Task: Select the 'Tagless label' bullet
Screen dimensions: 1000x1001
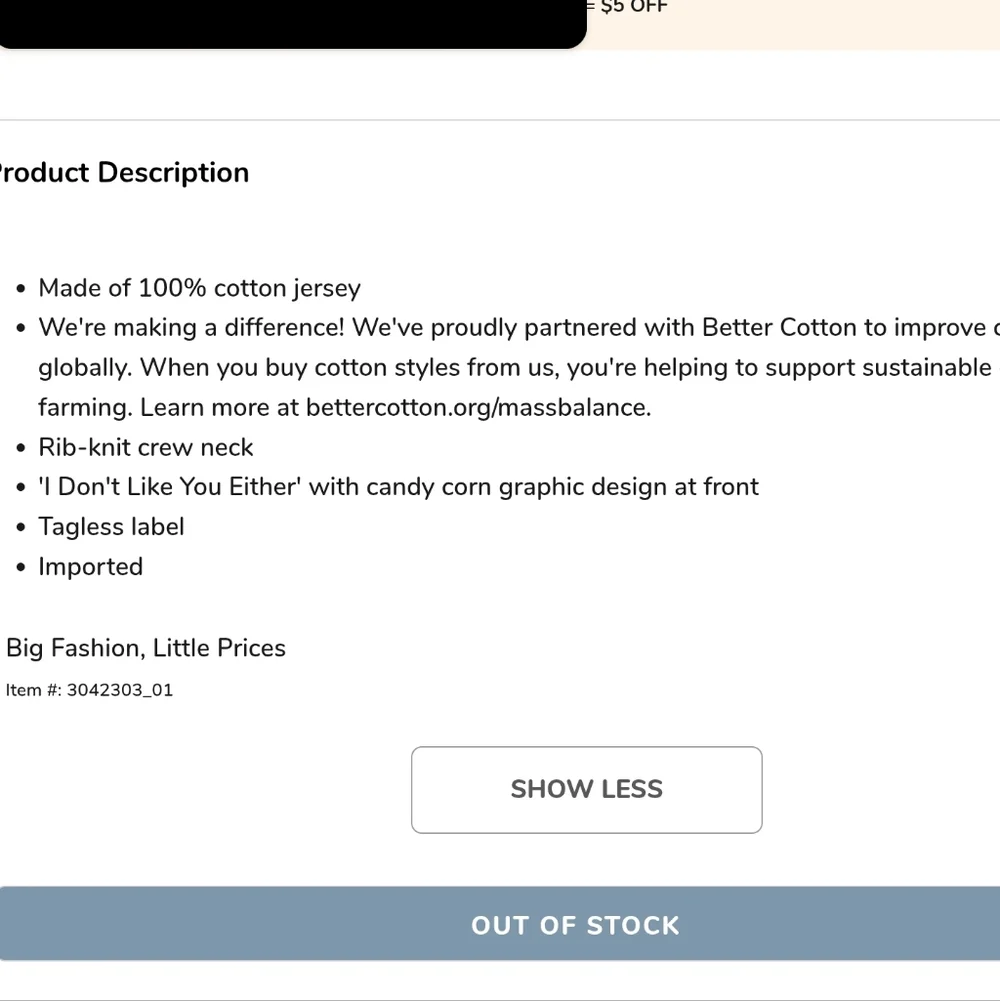Action: pos(111,527)
